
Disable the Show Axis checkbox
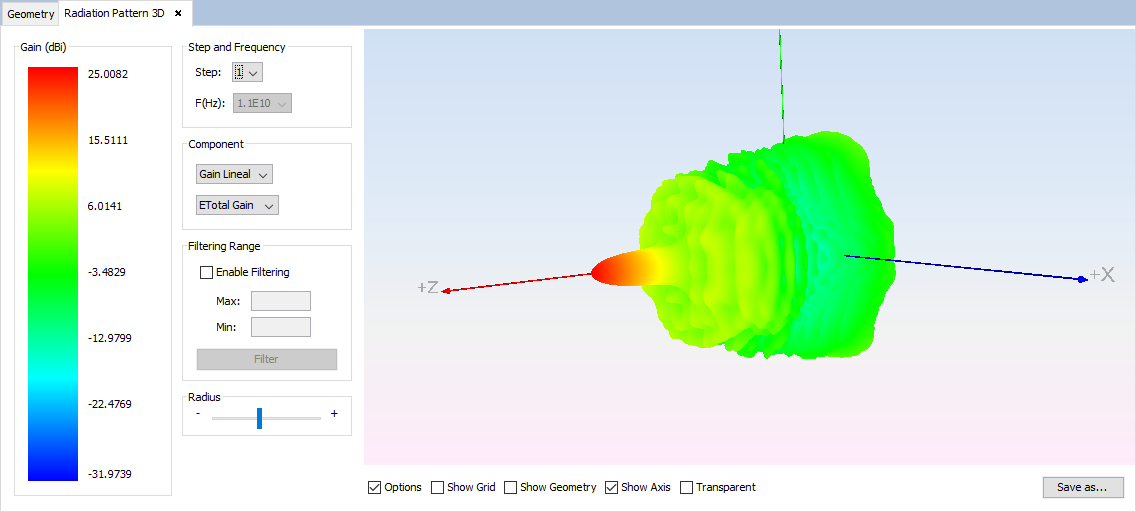(612, 488)
